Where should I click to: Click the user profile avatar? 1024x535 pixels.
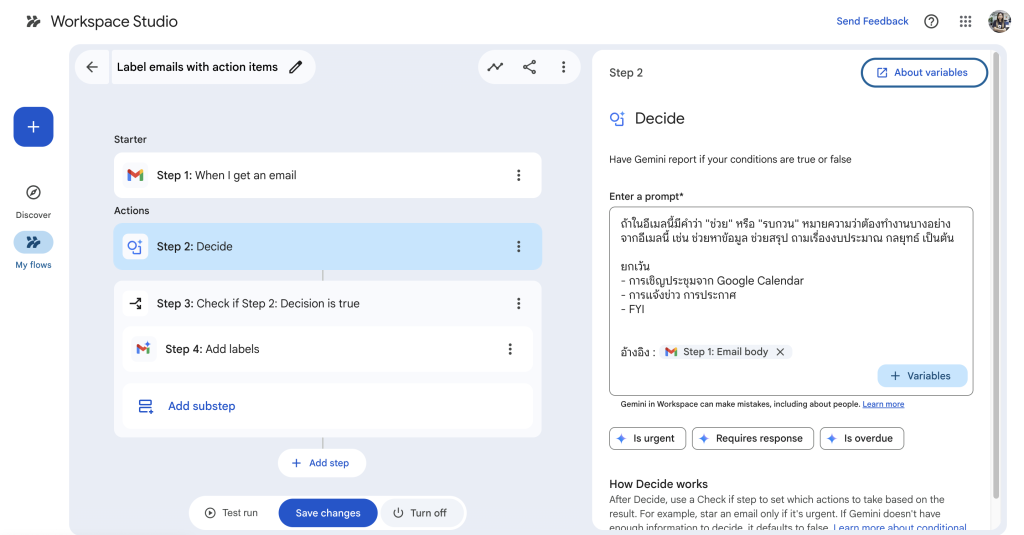coord(999,21)
